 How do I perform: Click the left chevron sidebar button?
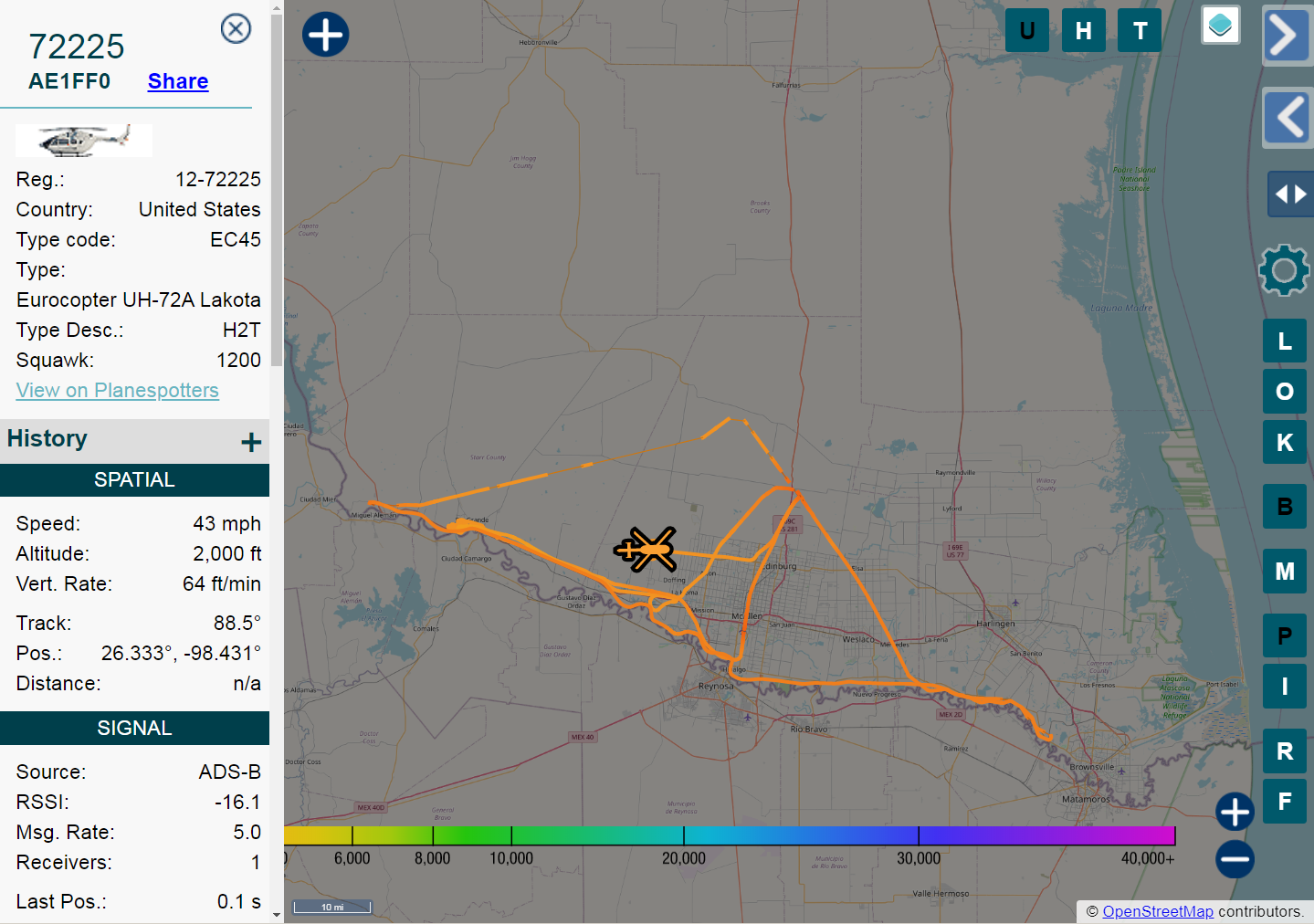pos(1288,118)
